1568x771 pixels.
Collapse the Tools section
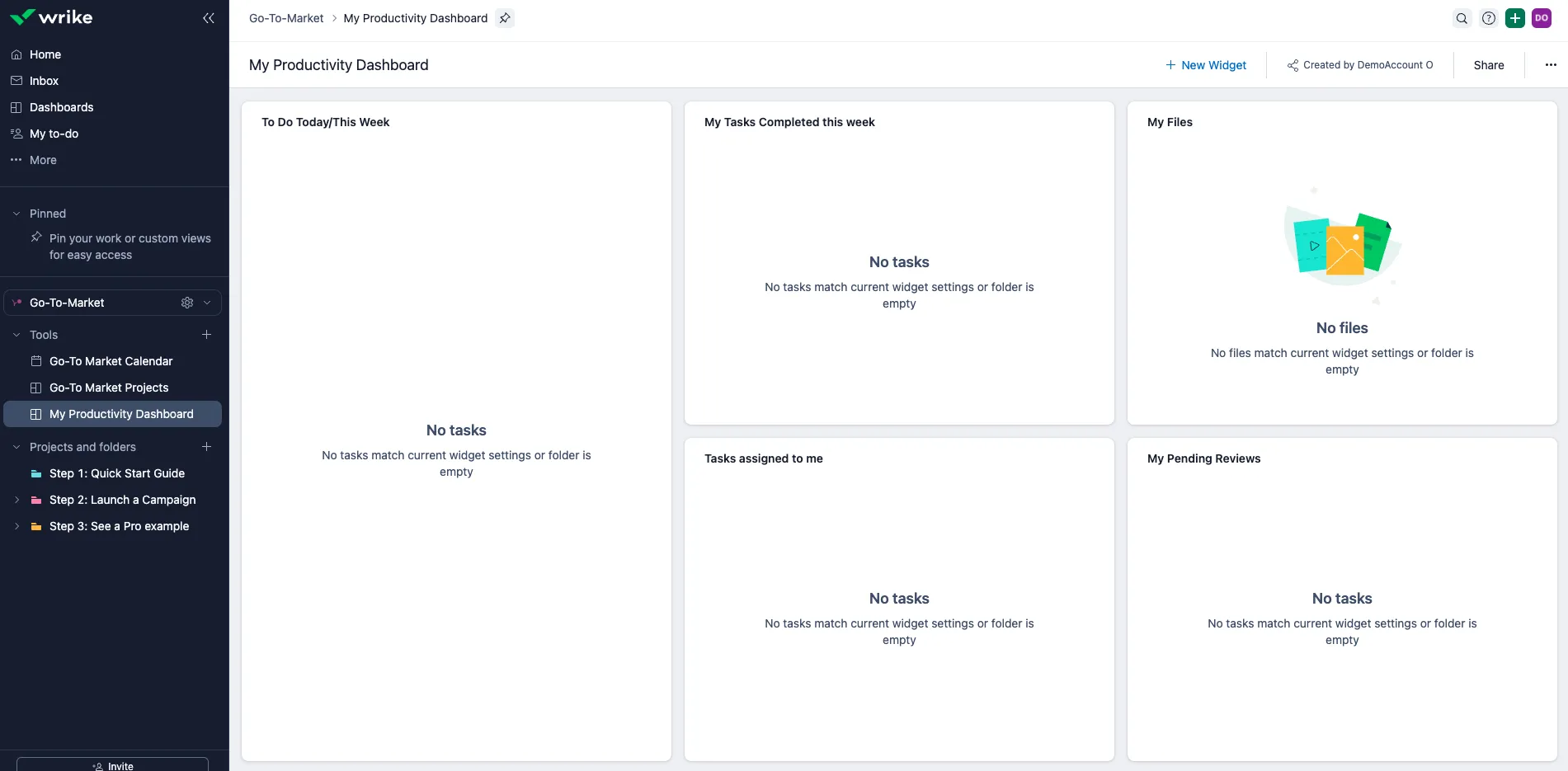pyautogui.click(x=16, y=335)
